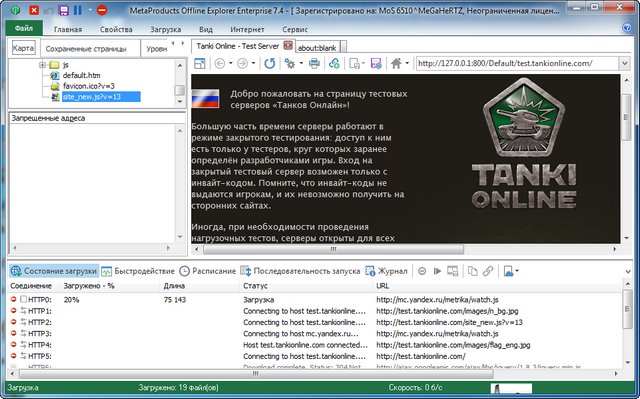Click the browser Forward arrow icon
The width and height of the screenshot is (640, 399).
click(x=242, y=64)
